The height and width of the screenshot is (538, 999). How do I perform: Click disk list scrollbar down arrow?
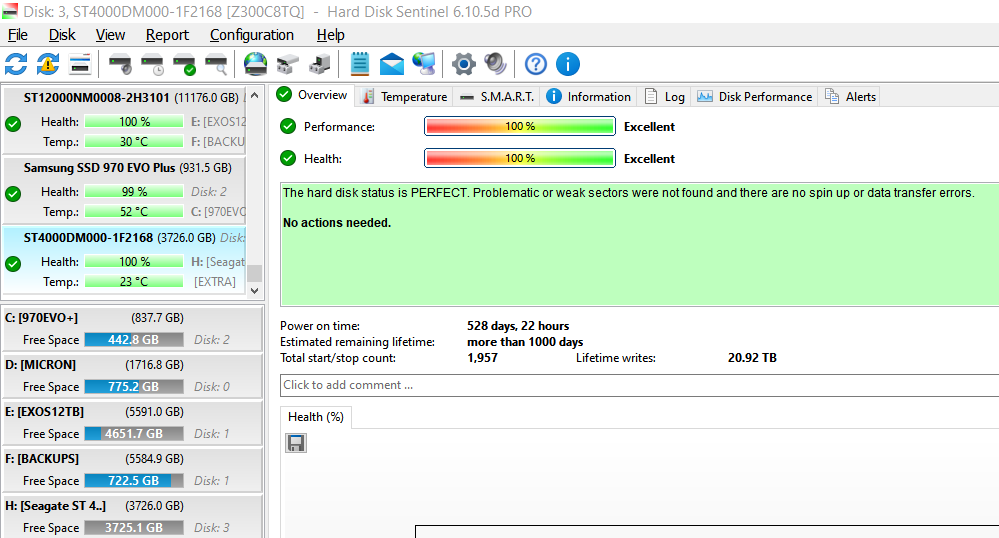tap(254, 291)
